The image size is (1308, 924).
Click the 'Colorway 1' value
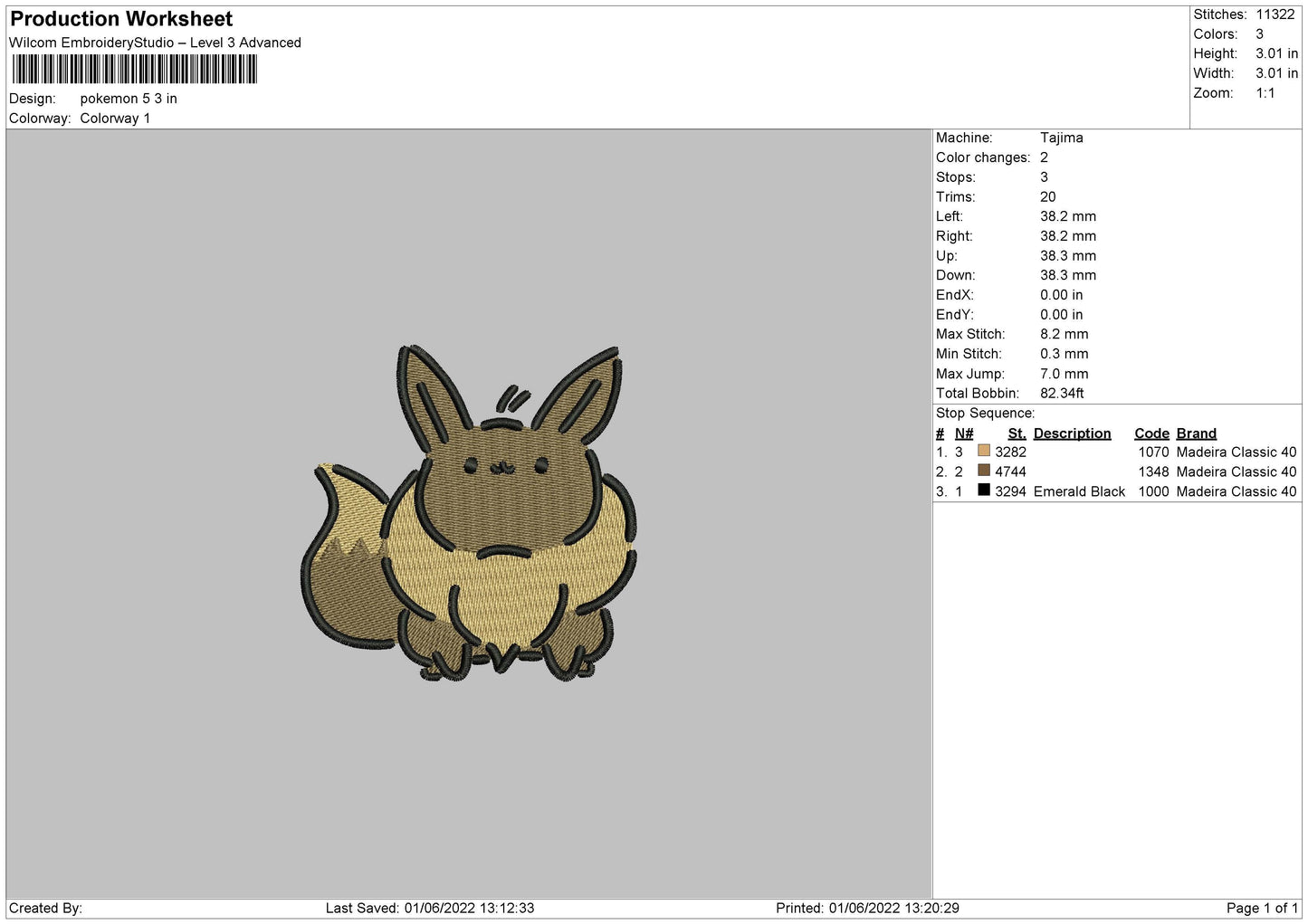coord(115,119)
